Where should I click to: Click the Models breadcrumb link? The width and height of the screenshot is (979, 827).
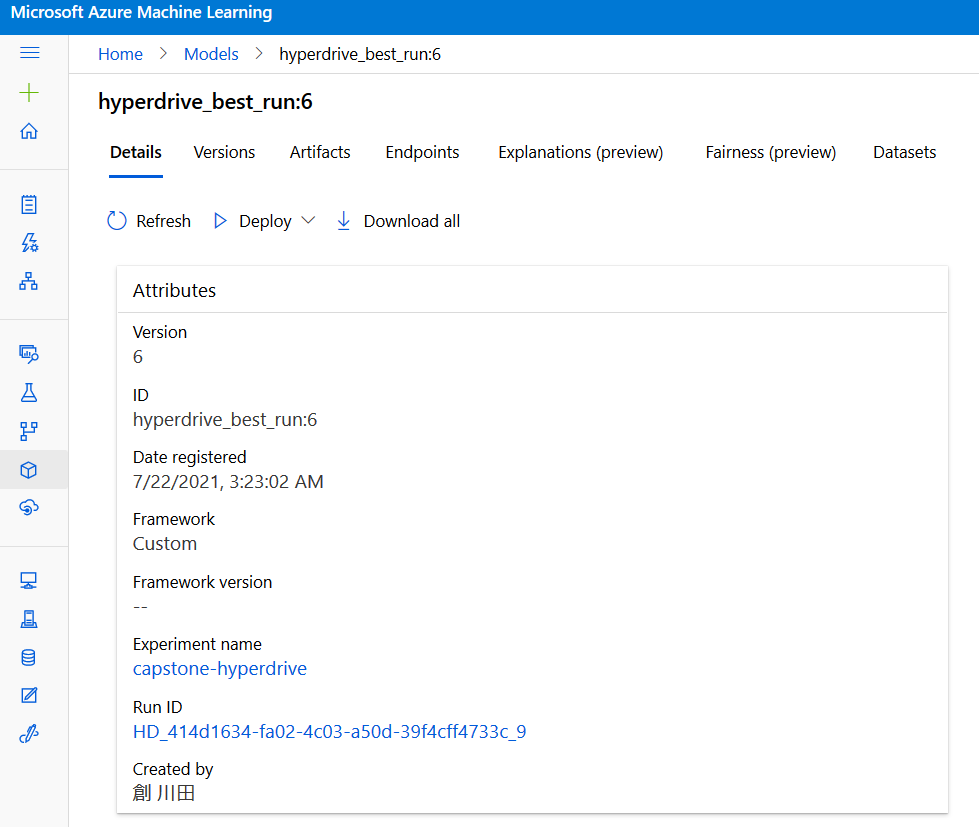point(211,54)
